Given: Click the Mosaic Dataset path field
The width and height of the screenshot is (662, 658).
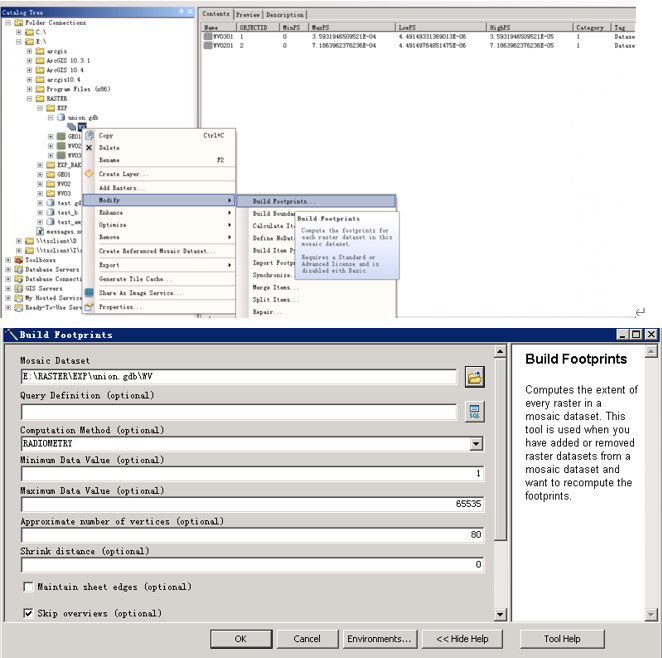Looking at the screenshot, I should coord(239,376).
